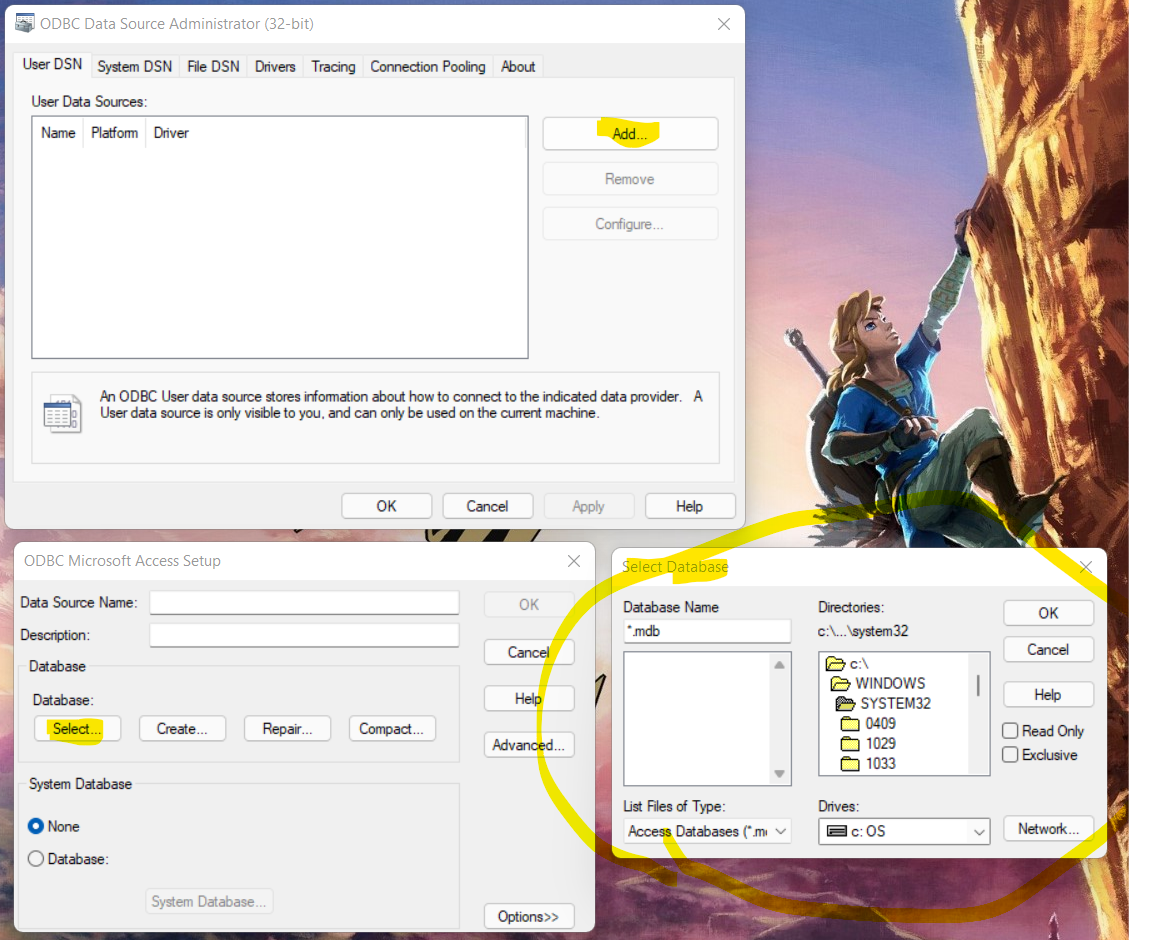Click the file list scroll up arrow
1158x940 pixels.
tap(779, 665)
